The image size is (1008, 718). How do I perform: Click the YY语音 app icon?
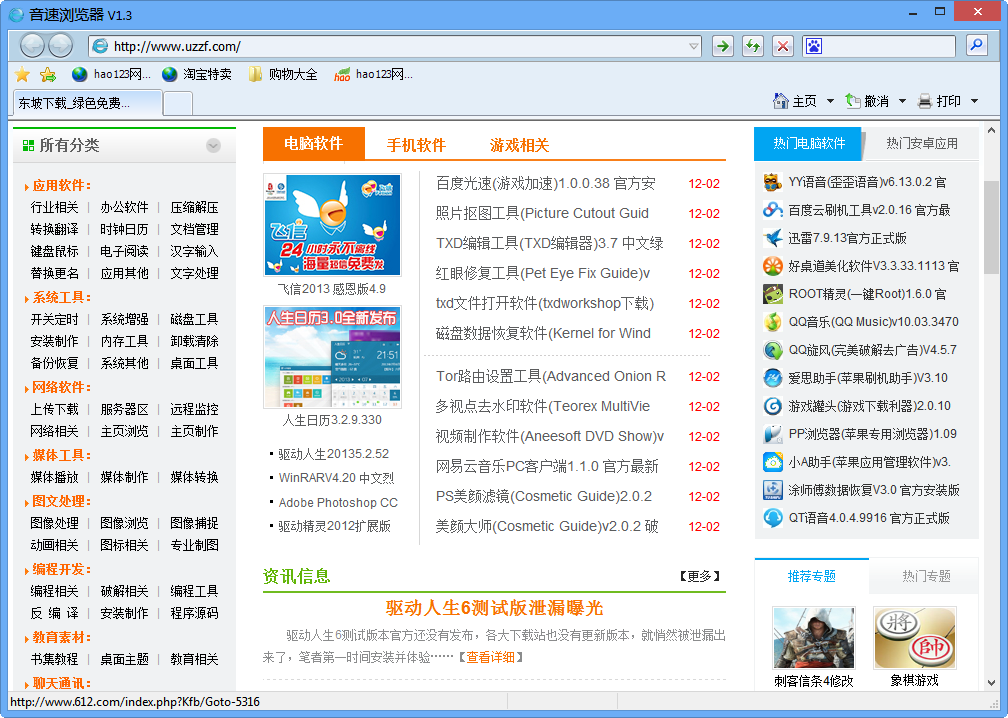[773, 182]
